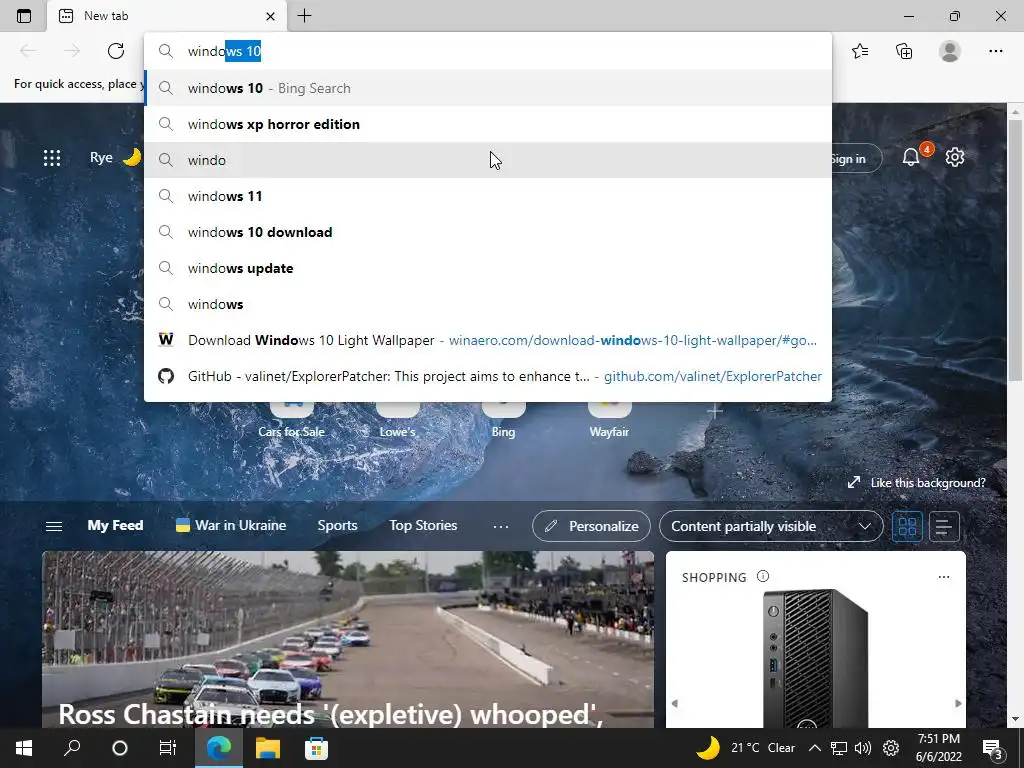The image size is (1024, 768).
Task: Open the Favorites star icon
Action: [860, 51]
